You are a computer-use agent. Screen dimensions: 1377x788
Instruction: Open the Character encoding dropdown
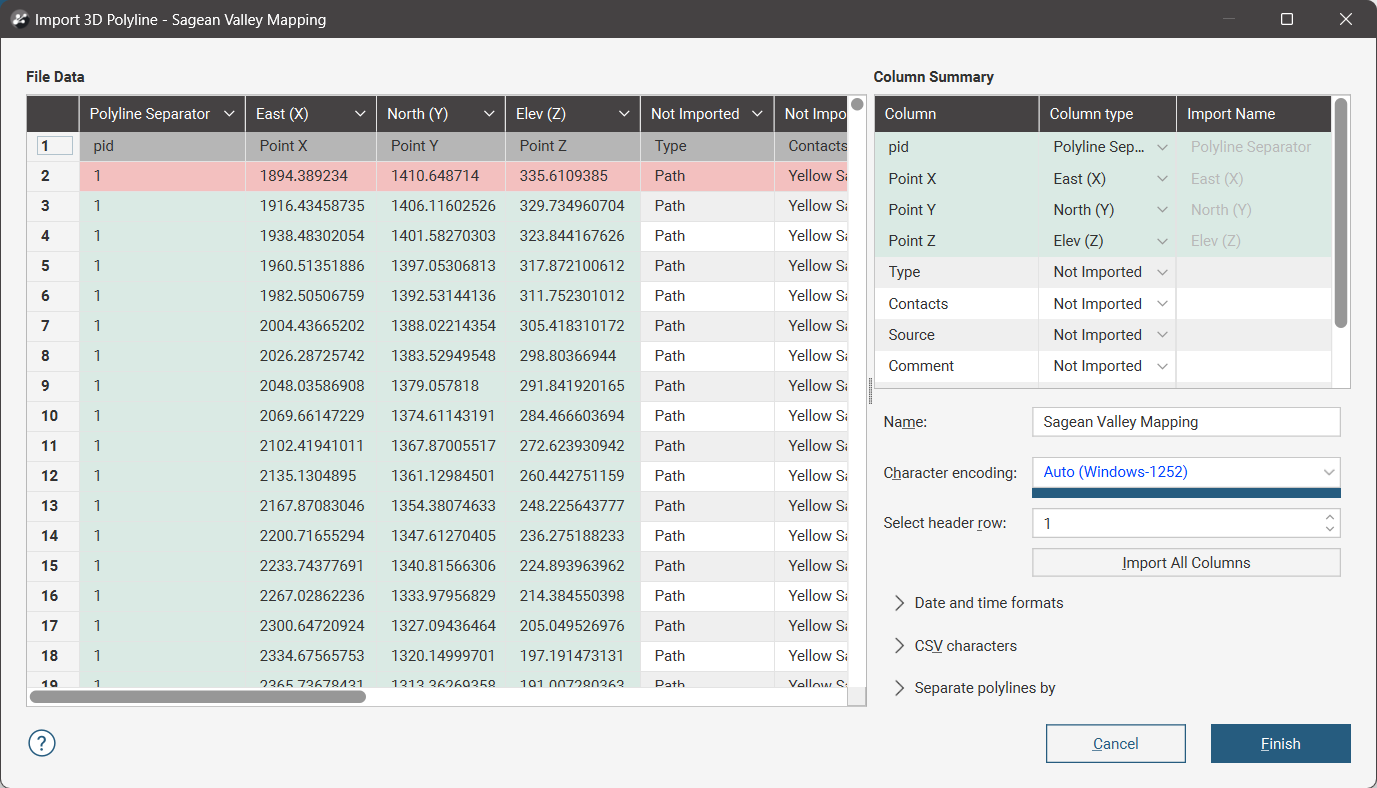pos(1185,472)
